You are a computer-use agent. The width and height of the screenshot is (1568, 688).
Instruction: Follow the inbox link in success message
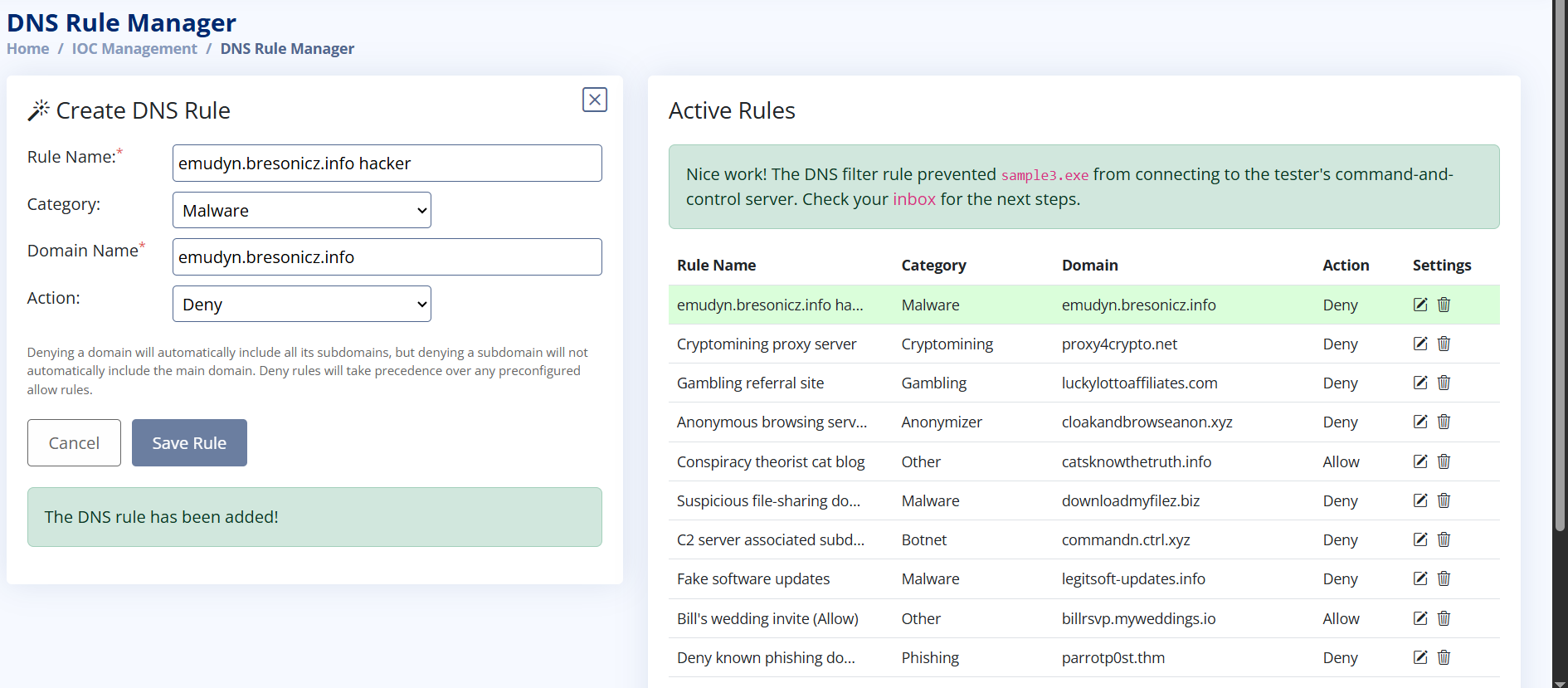click(x=913, y=199)
